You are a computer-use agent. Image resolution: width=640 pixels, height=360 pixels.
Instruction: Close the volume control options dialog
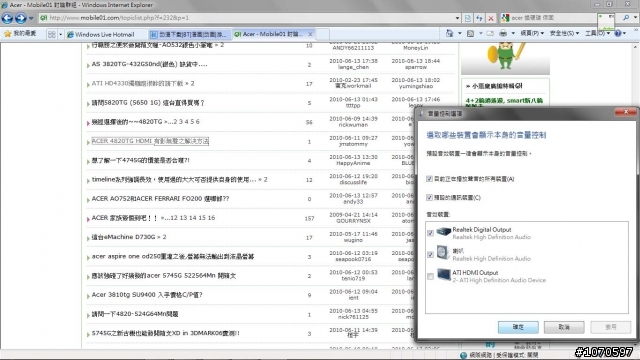pyautogui.click(x=626, y=112)
